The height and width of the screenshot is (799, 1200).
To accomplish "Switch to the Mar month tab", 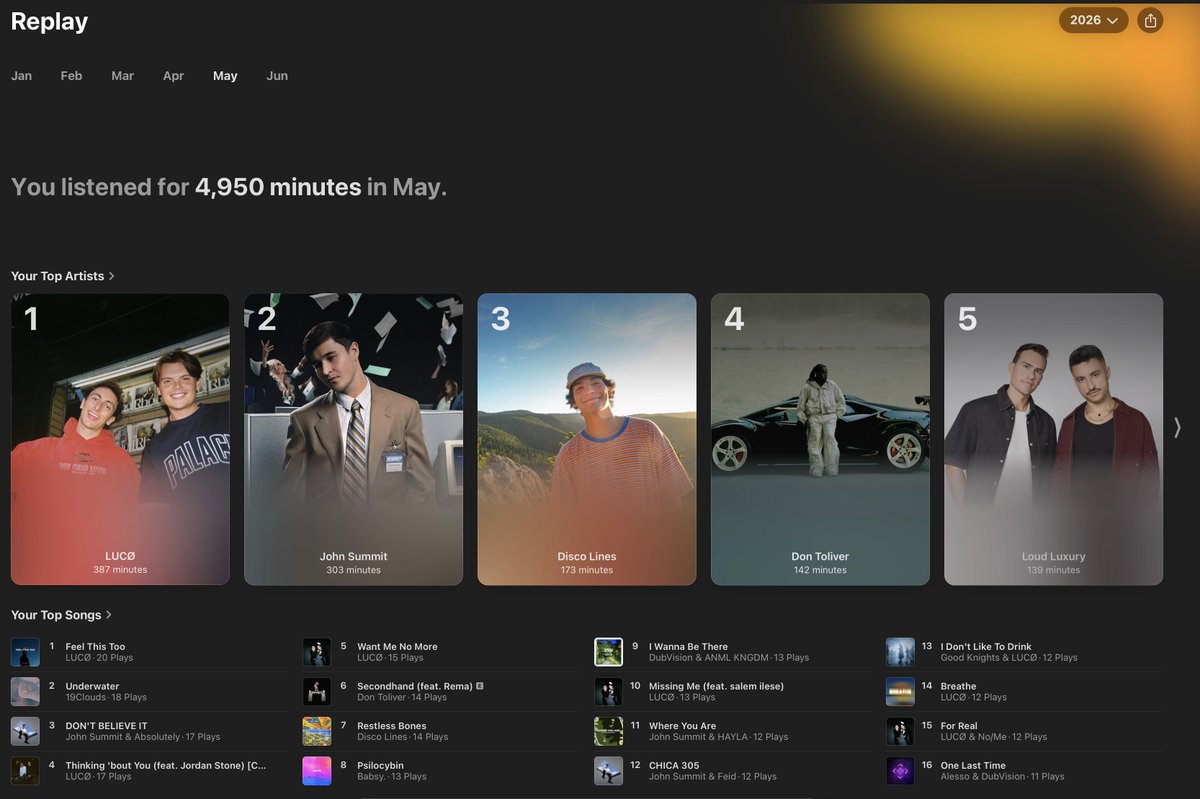I will pos(123,76).
